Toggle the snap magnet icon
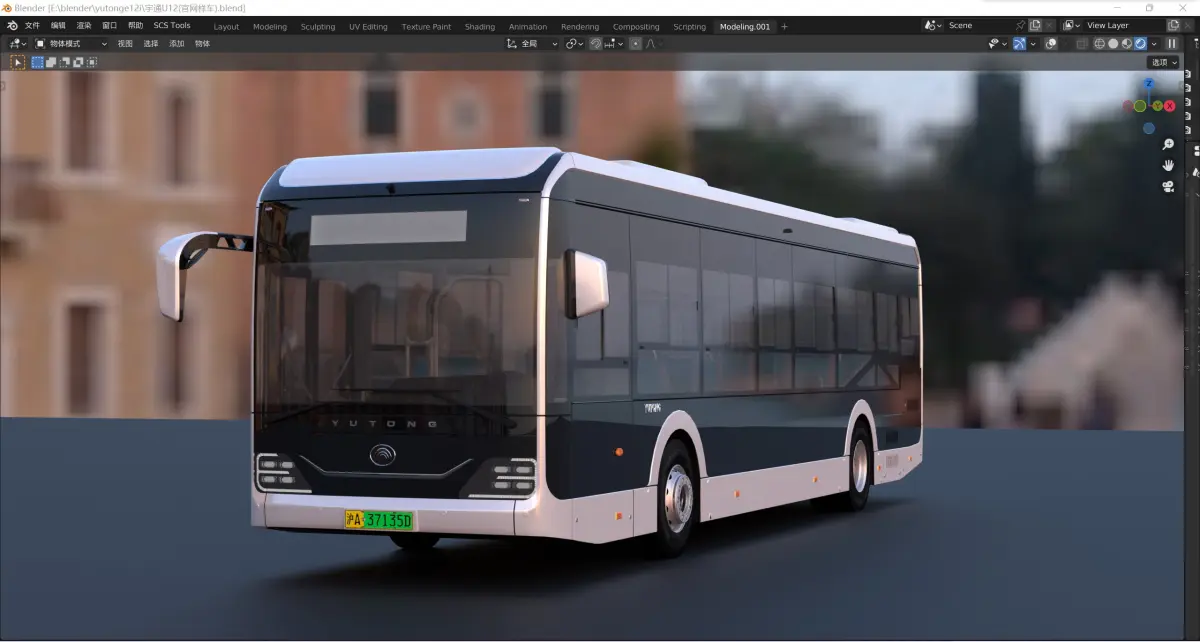This screenshot has height=642, width=1200. [596, 44]
